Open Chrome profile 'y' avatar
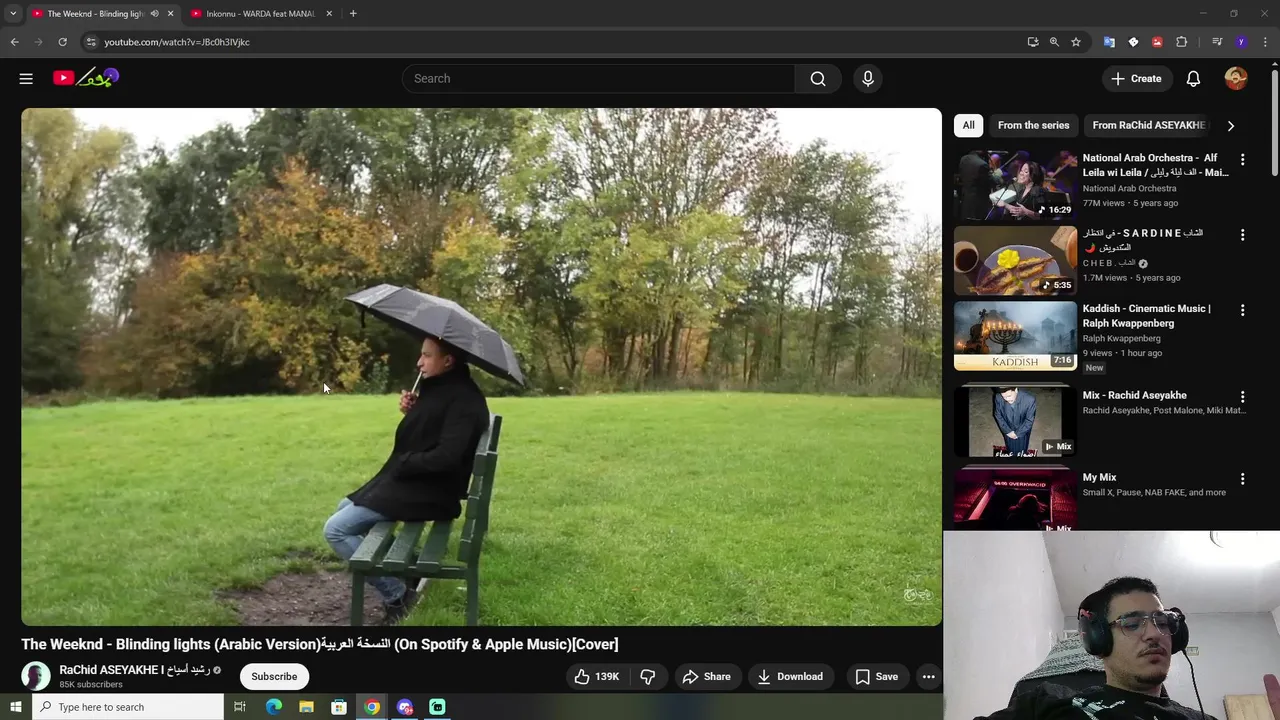Screen dimensions: 1280x720 click(1241, 42)
